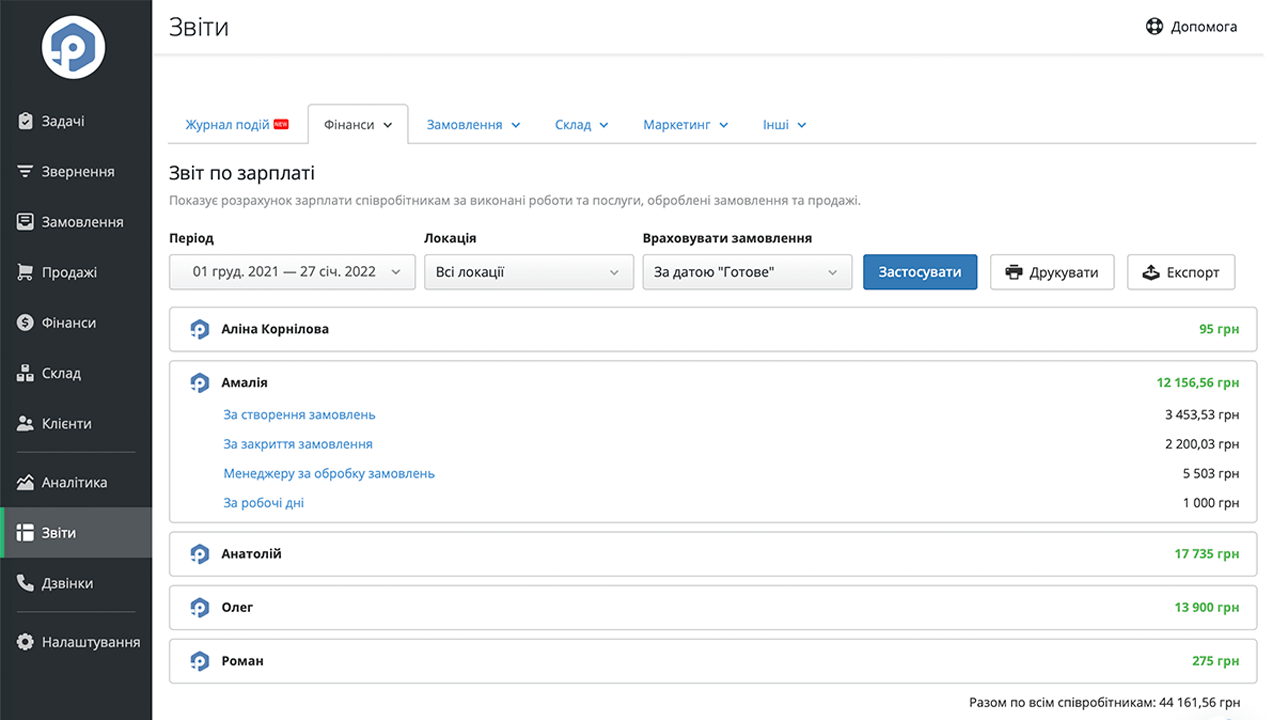
Task: Click the 12 156,56 грн total for Амалія
Action: 1198,383
